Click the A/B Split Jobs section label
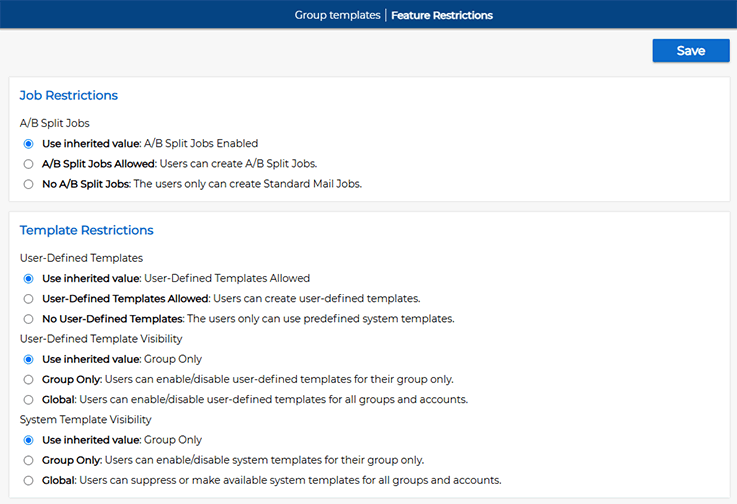Image resolution: width=737 pixels, height=504 pixels. click(55, 123)
